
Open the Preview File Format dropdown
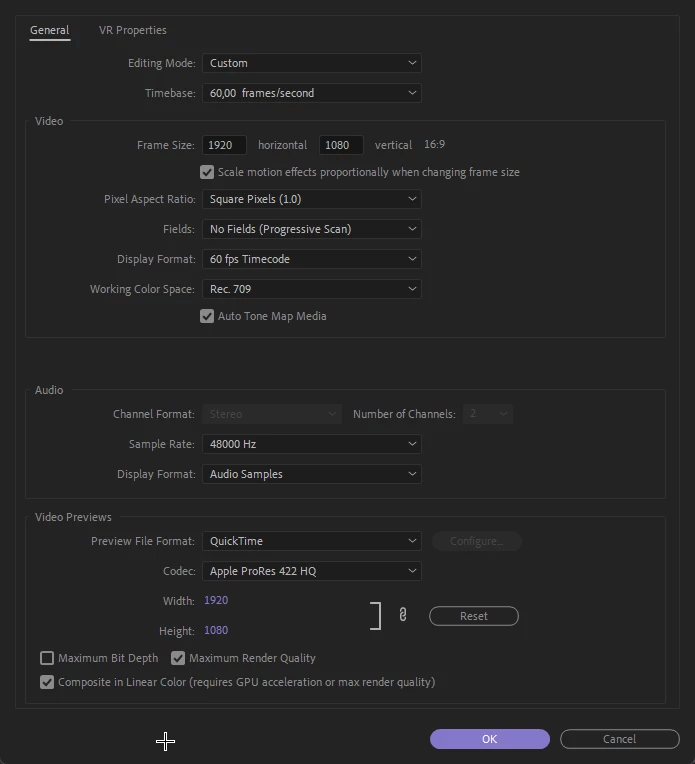[x=312, y=541]
